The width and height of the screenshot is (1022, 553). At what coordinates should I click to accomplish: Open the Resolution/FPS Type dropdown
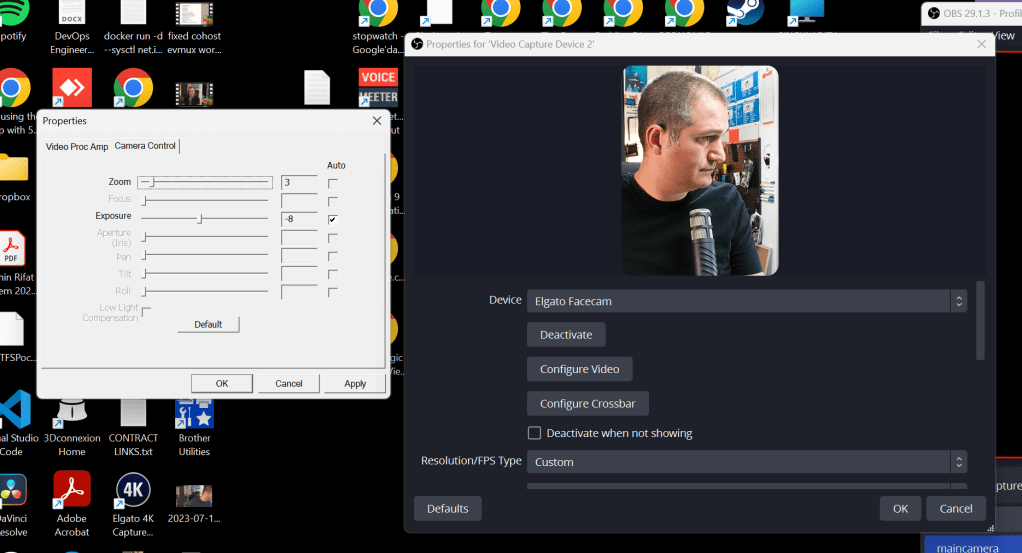pos(746,462)
